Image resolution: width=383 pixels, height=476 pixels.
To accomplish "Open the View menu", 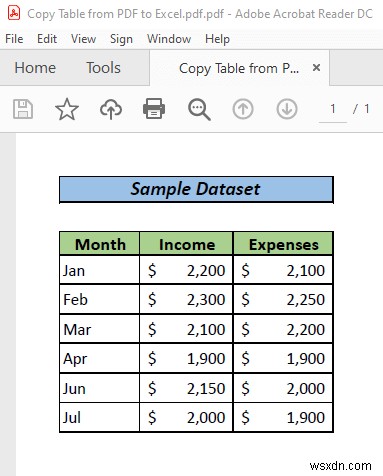I will tap(83, 39).
